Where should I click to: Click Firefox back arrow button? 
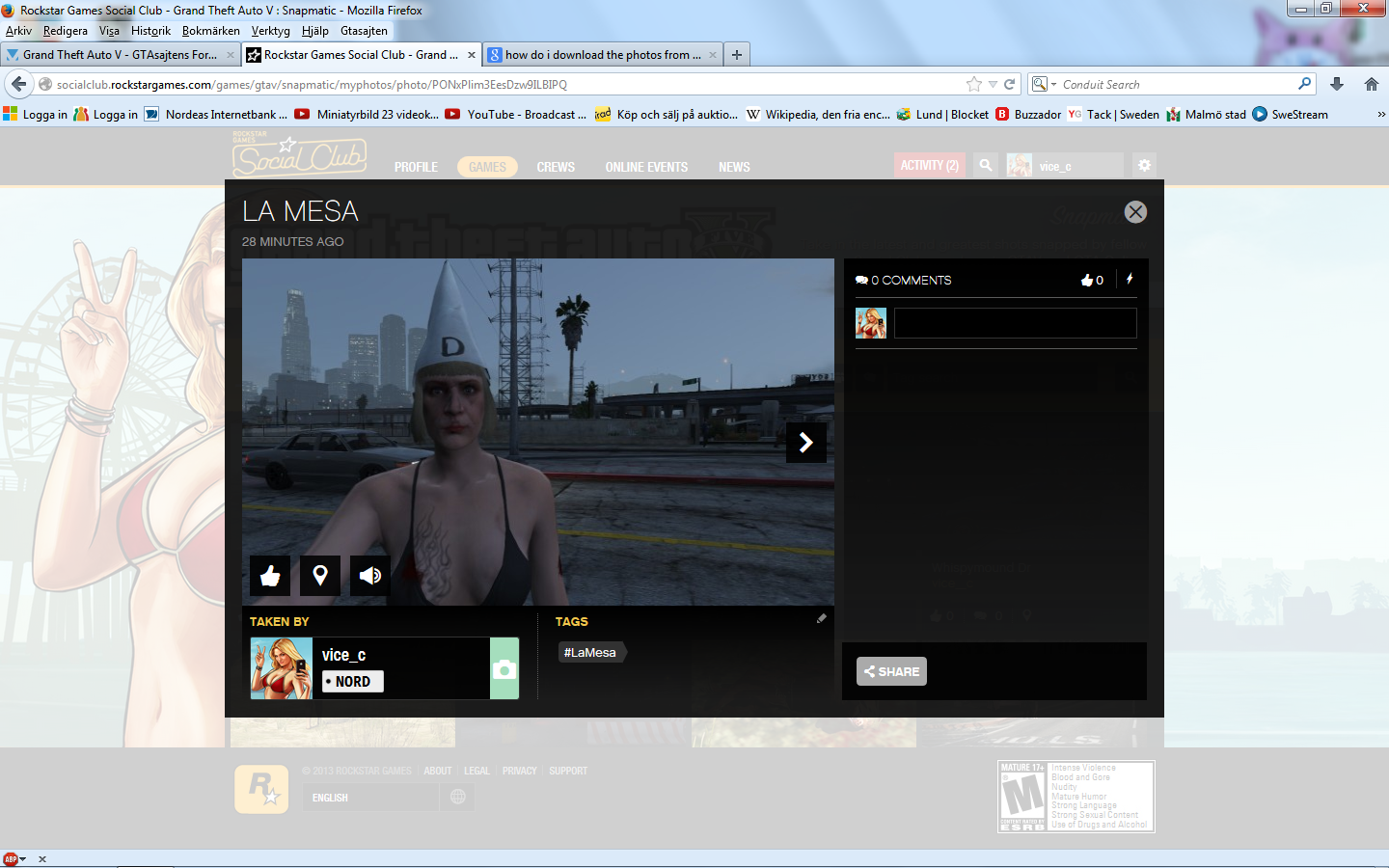pos(19,84)
